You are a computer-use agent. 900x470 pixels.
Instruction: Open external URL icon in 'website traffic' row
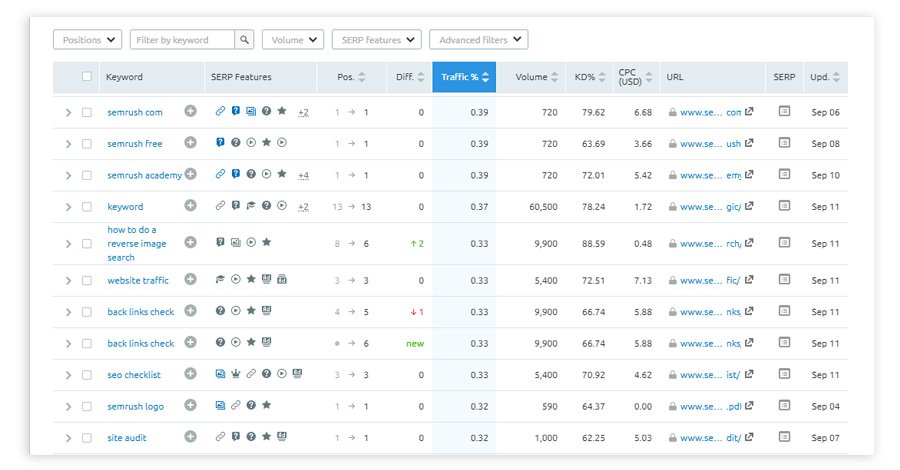click(x=749, y=279)
